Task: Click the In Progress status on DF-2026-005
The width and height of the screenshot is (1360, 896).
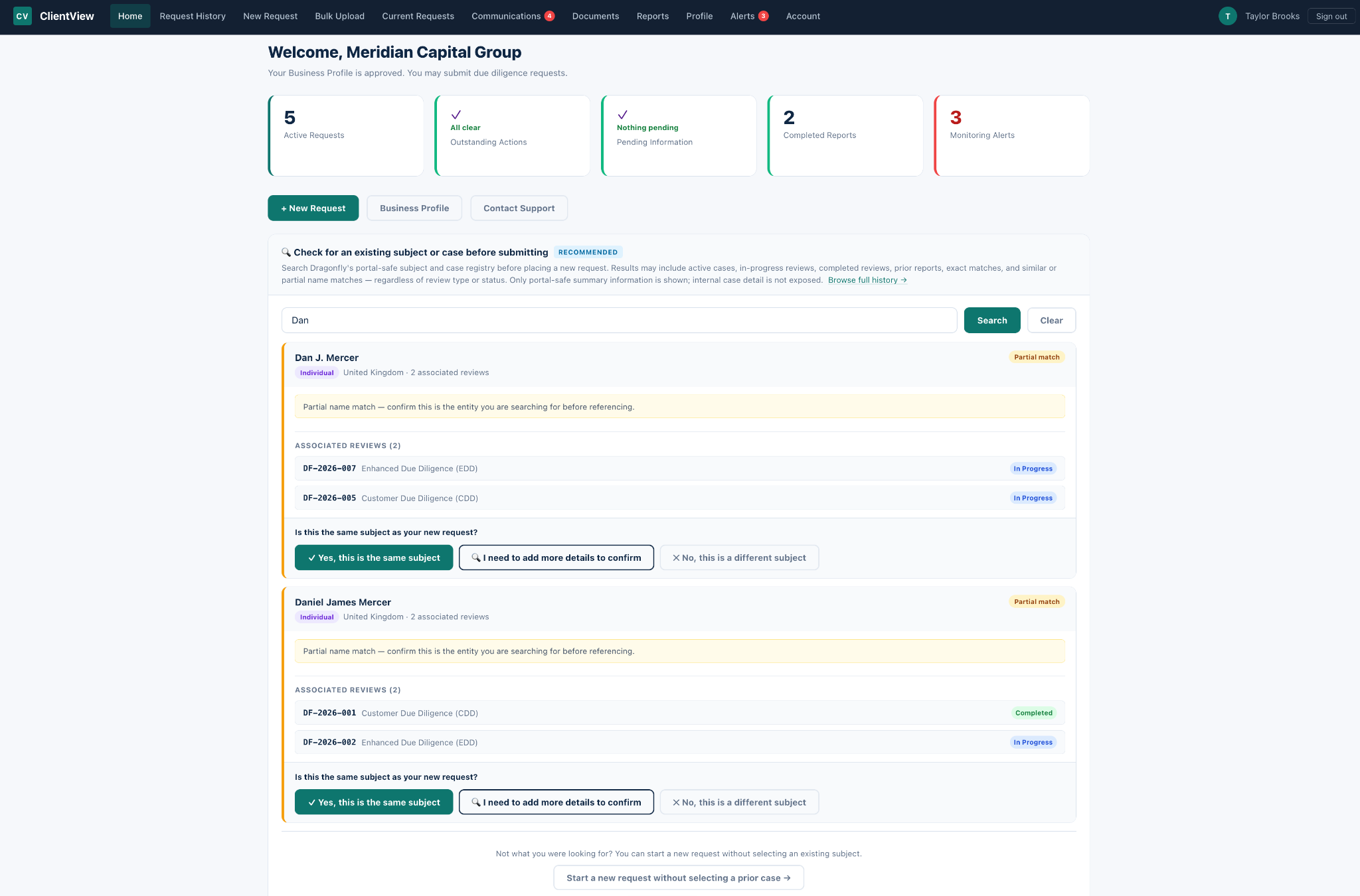Action: [x=1033, y=498]
